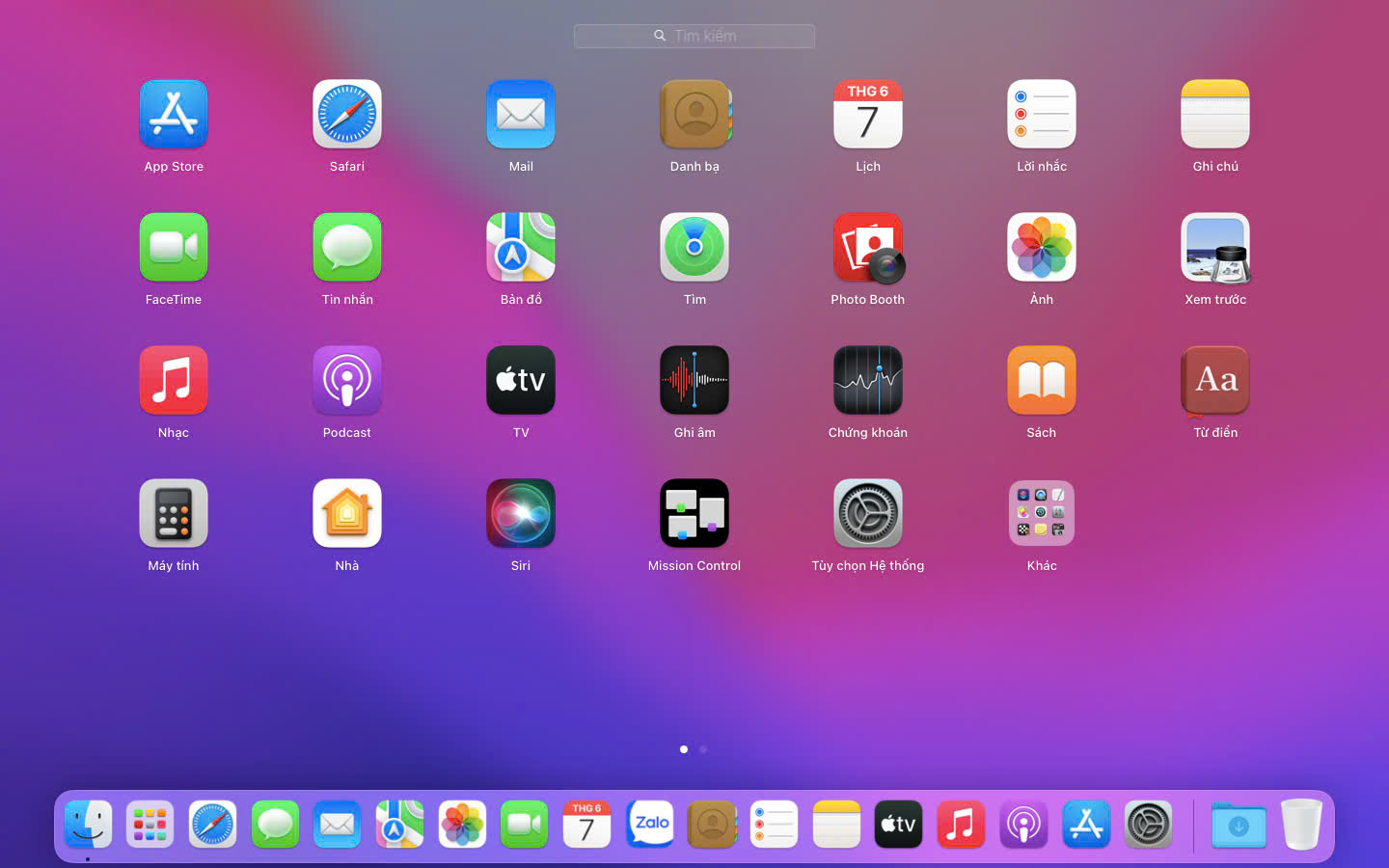Open the Podcast app in Launchpad grid
This screenshot has height=868, width=1389.
click(347, 381)
